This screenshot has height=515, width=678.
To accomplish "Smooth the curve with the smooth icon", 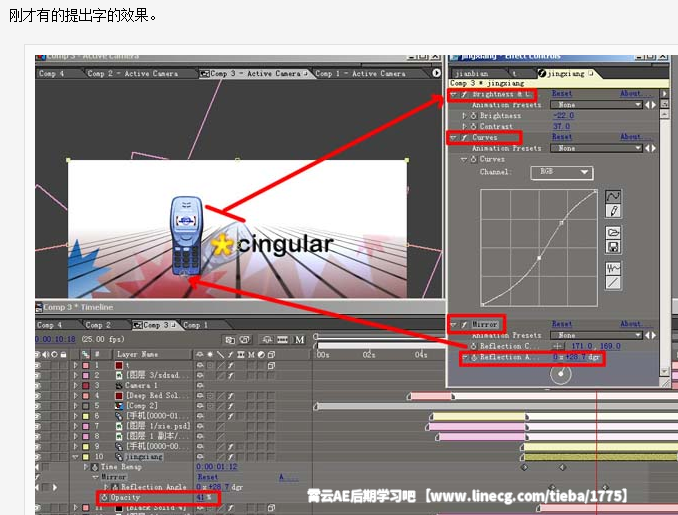I will tap(613, 269).
